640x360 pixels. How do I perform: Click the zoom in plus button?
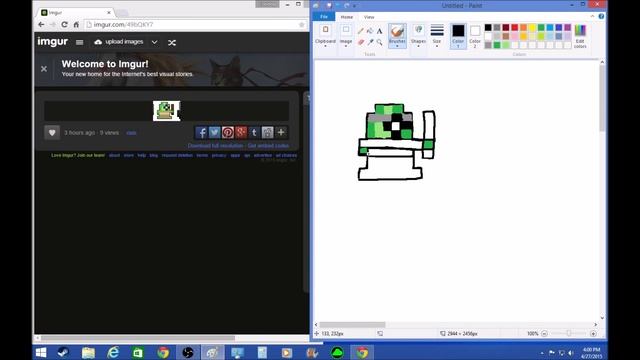(x=593, y=333)
